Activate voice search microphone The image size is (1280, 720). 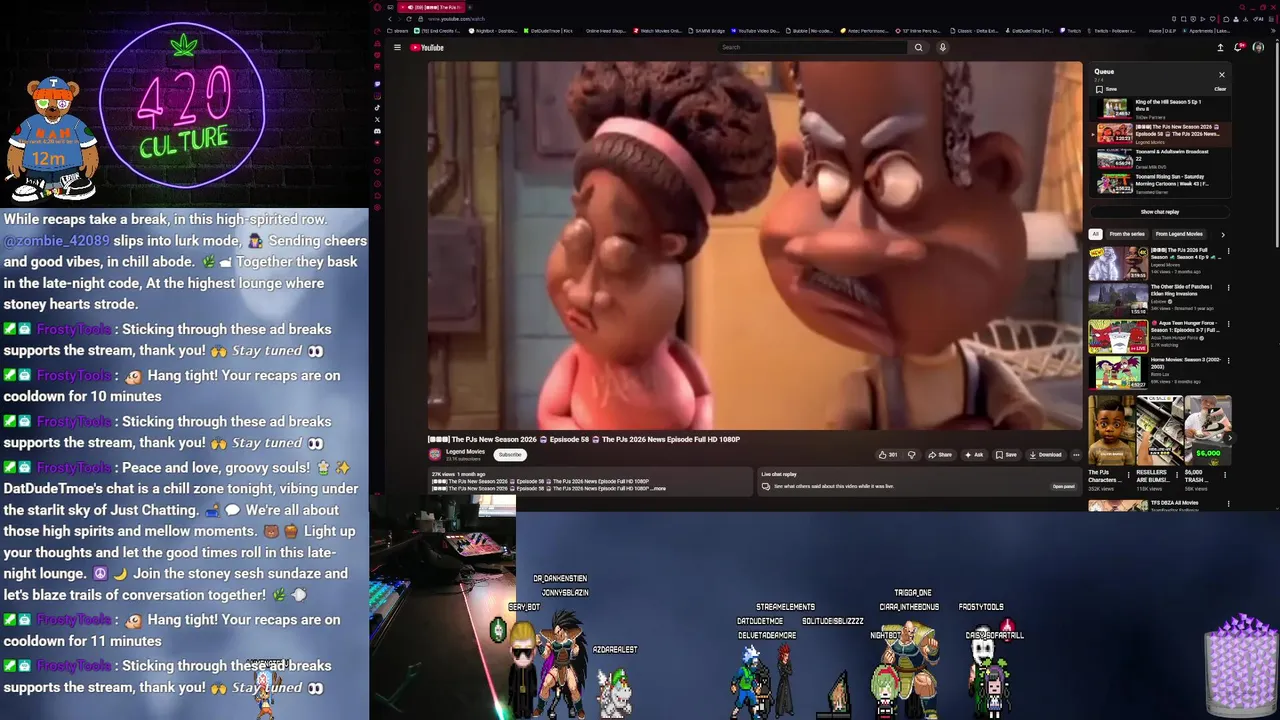click(x=942, y=47)
